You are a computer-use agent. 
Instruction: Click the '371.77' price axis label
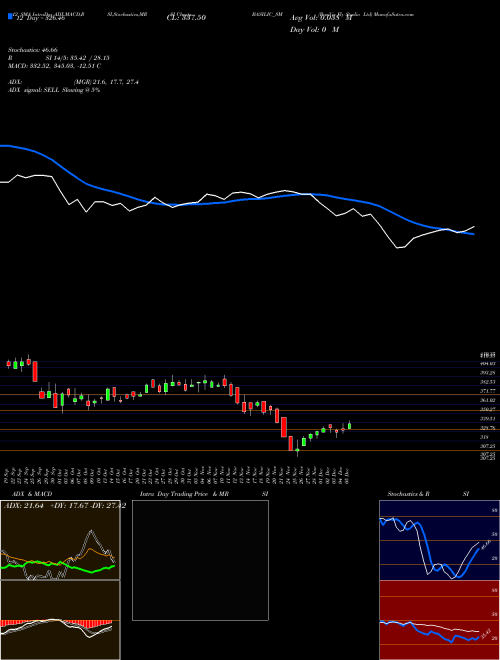[x=487, y=391]
